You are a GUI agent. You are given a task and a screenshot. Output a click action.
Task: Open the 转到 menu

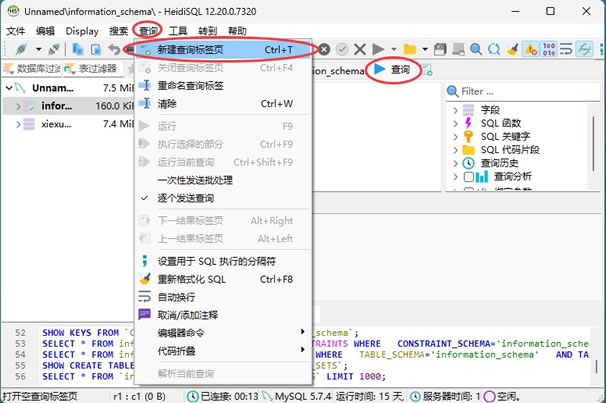tap(208, 31)
